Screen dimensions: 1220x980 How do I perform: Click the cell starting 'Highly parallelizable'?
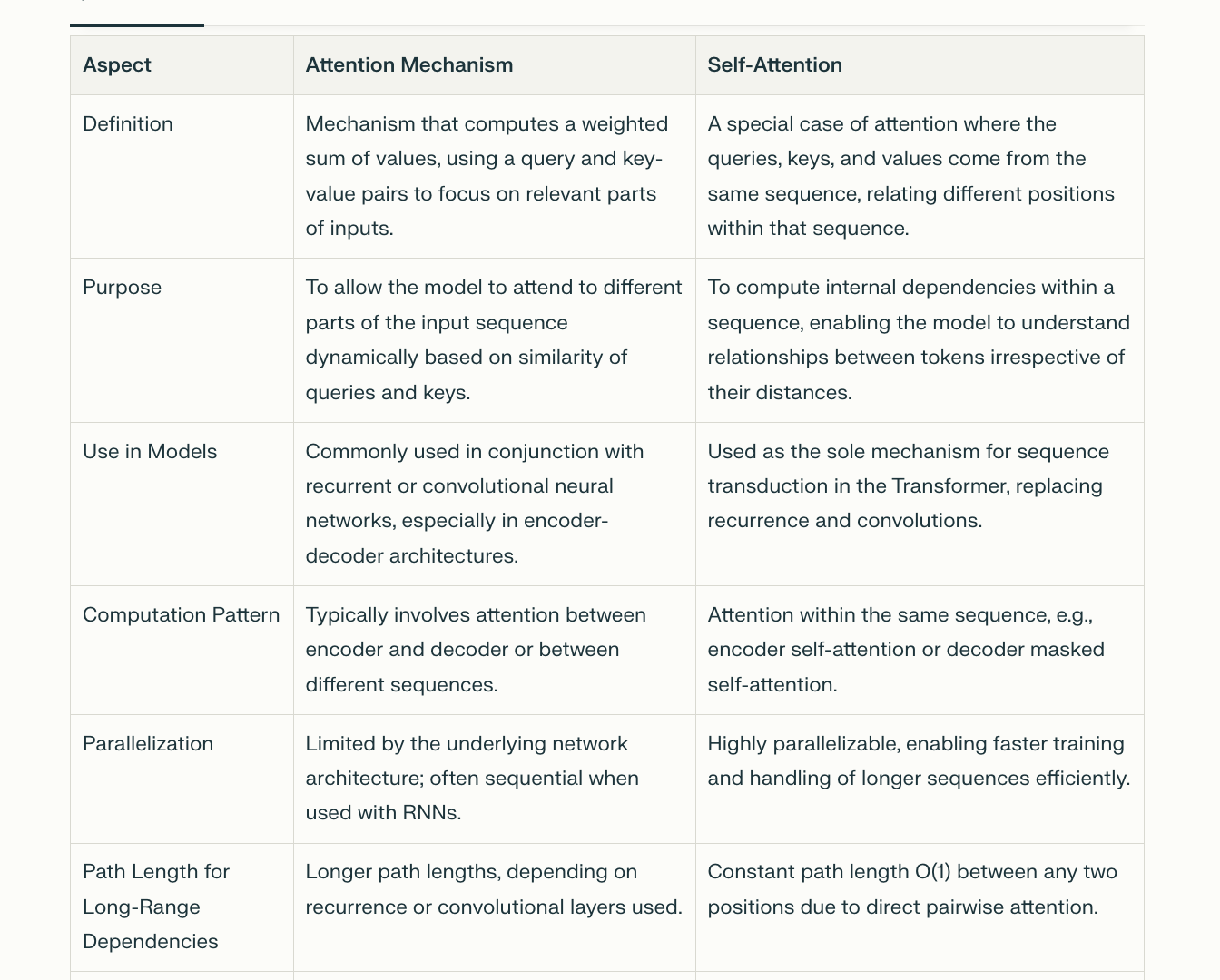pos(919,761)
